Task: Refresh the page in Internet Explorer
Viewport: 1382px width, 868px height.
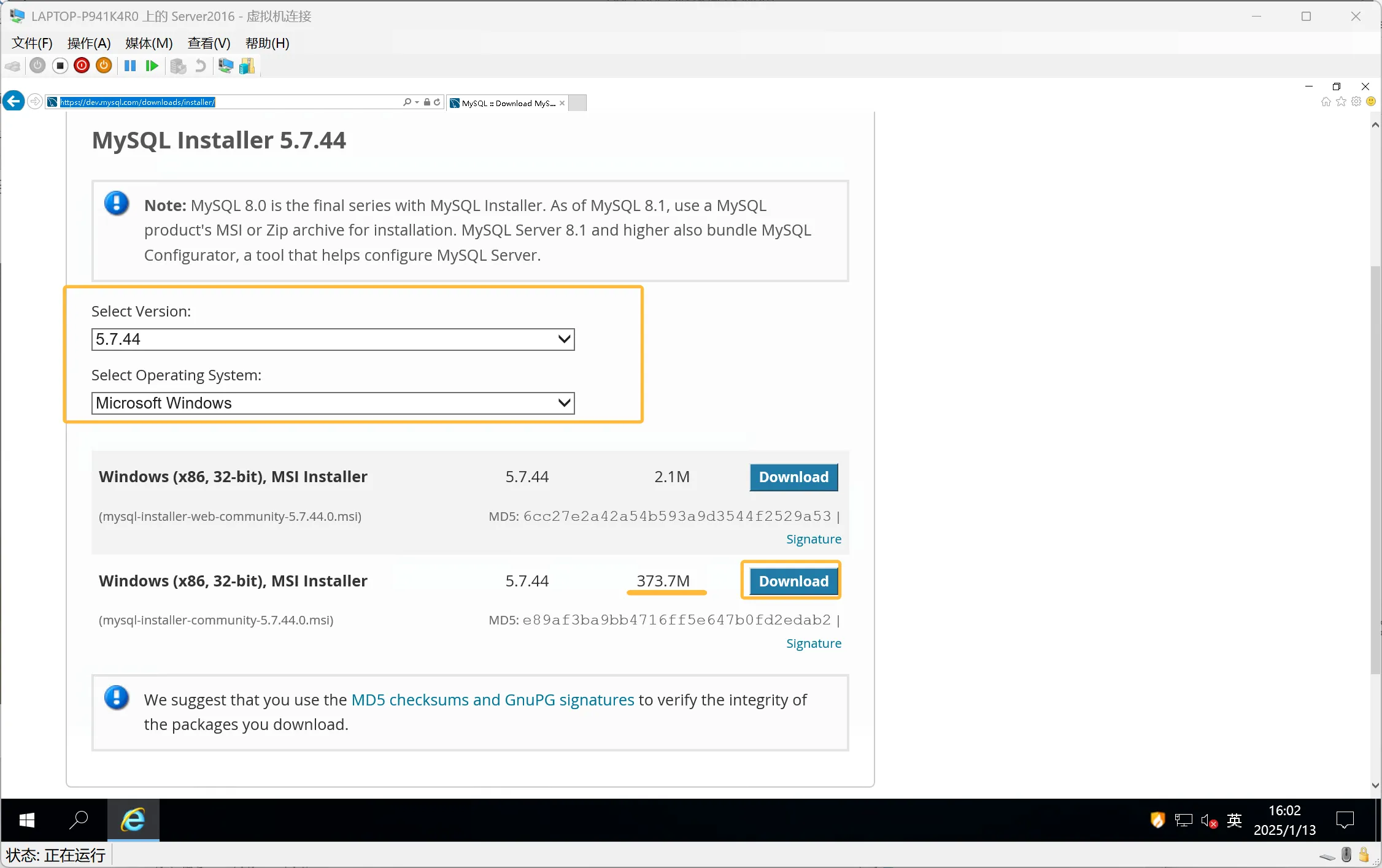Action: tap(437, 102)
